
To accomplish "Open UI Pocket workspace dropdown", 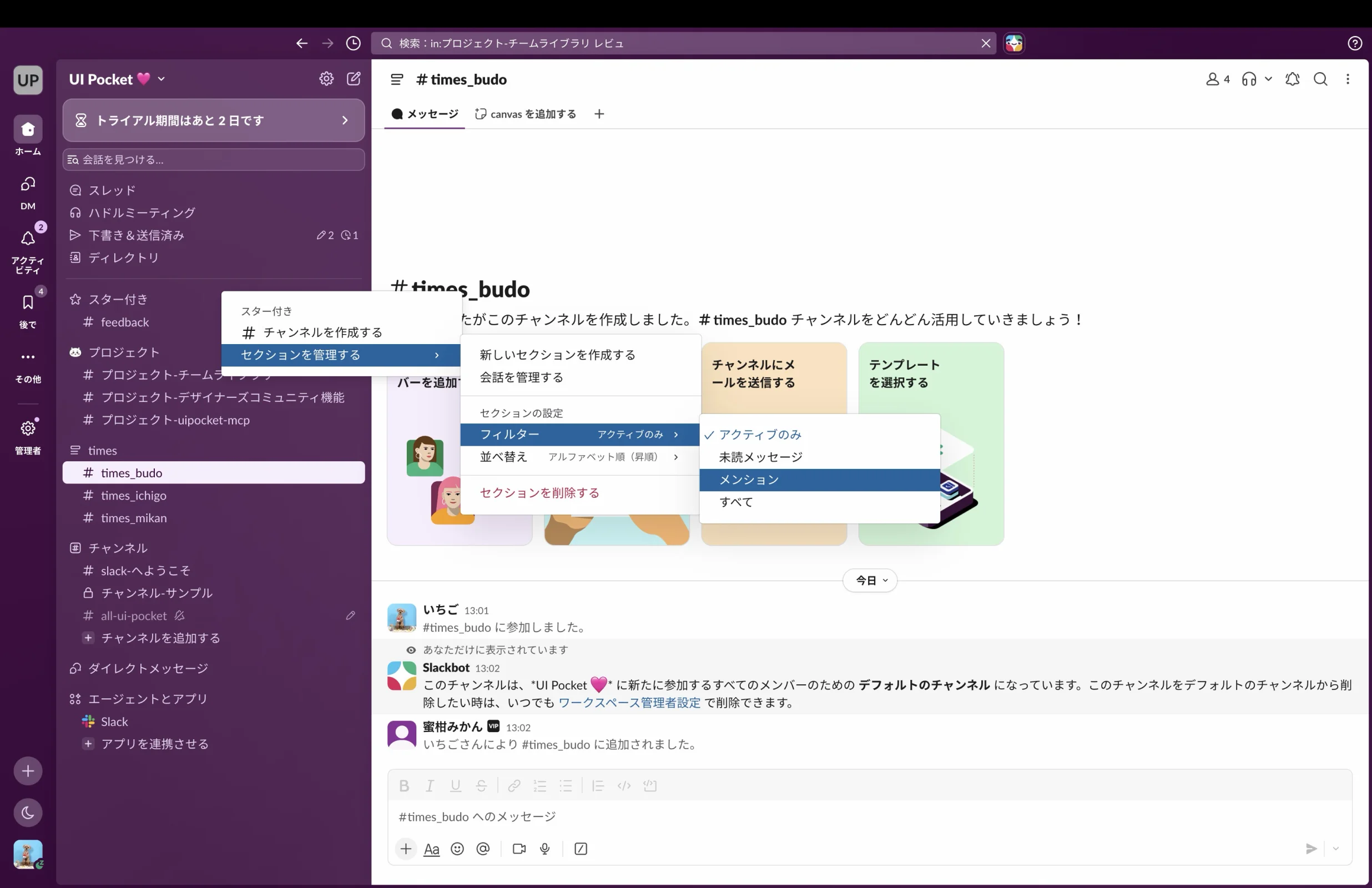I will click(117, 79).
